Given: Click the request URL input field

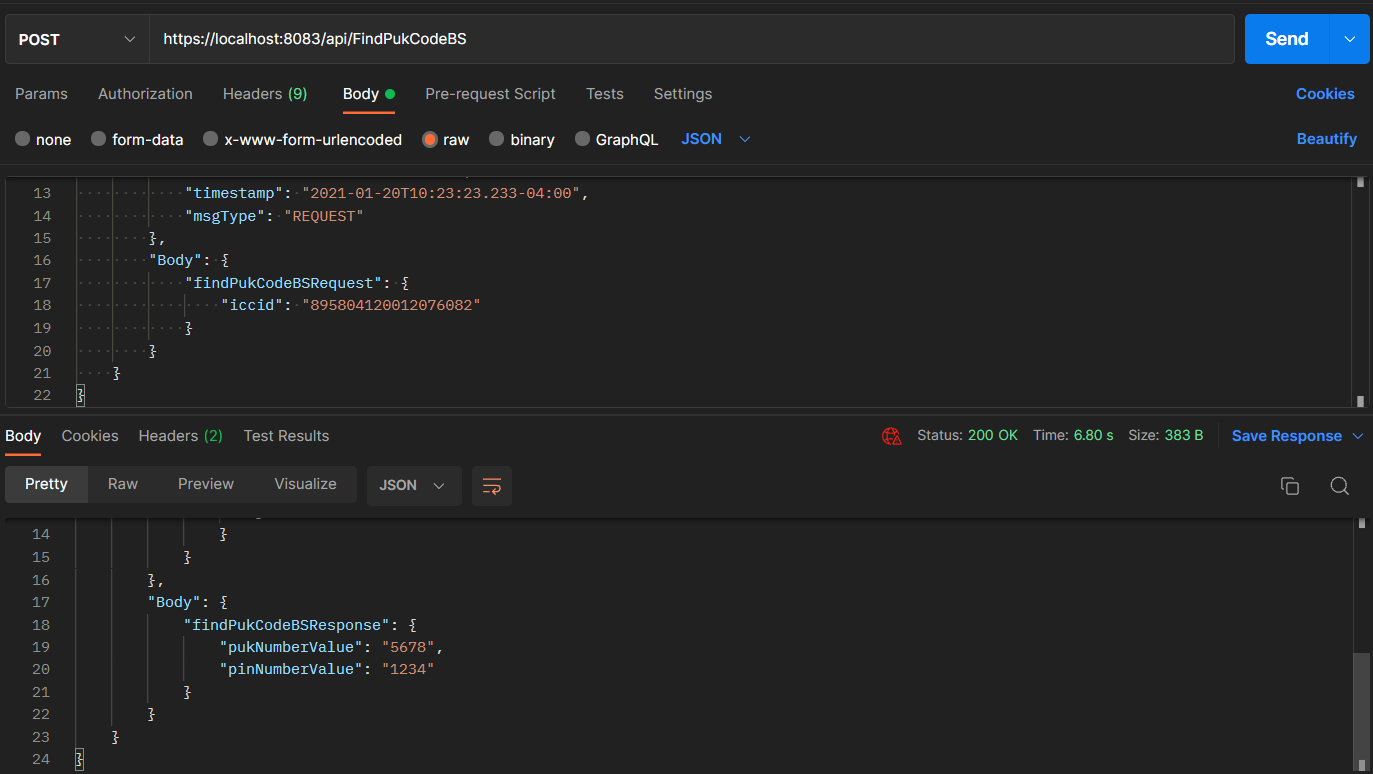Looking at the screenshot, I should (692, 39).
